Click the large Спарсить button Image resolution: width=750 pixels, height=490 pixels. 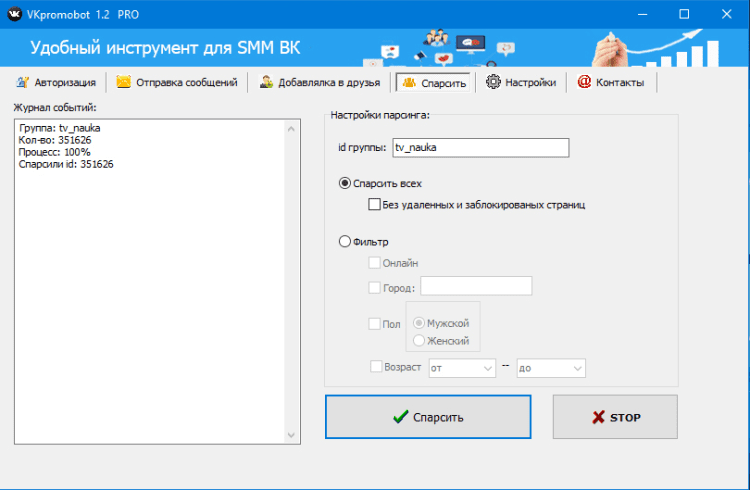[x=428, y=417]
